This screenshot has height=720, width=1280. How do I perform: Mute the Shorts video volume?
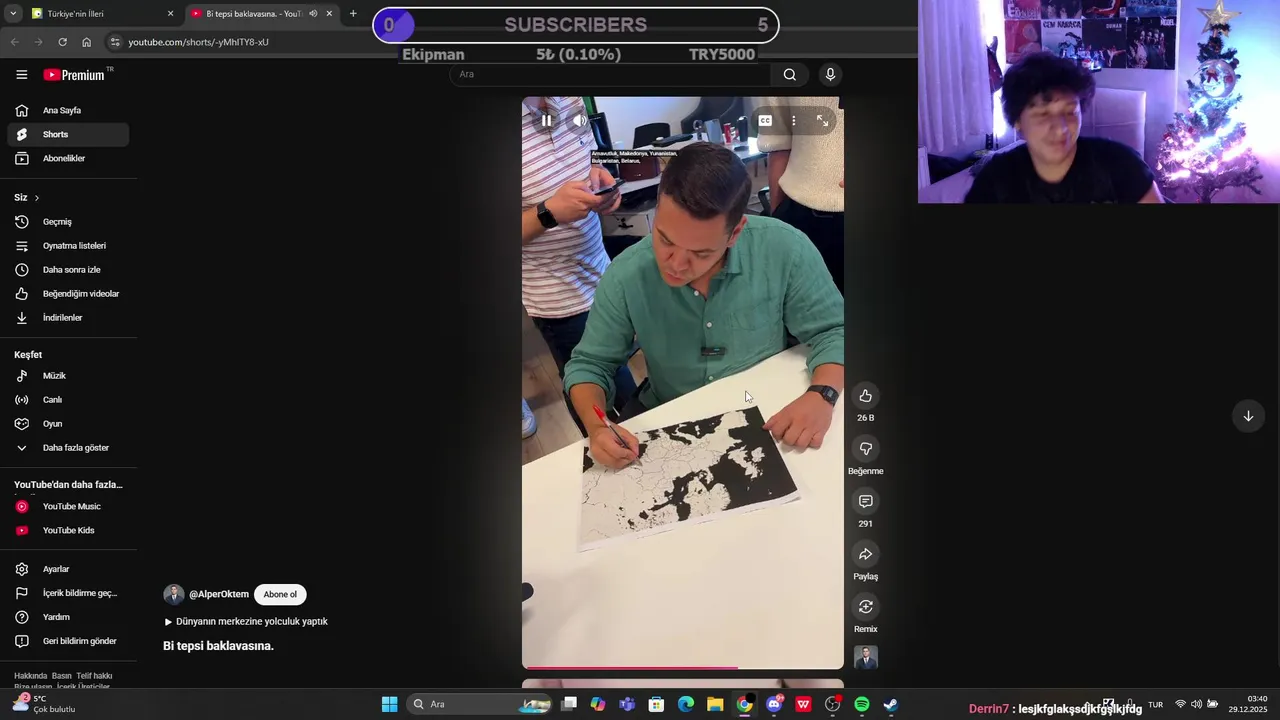point(580,121)
